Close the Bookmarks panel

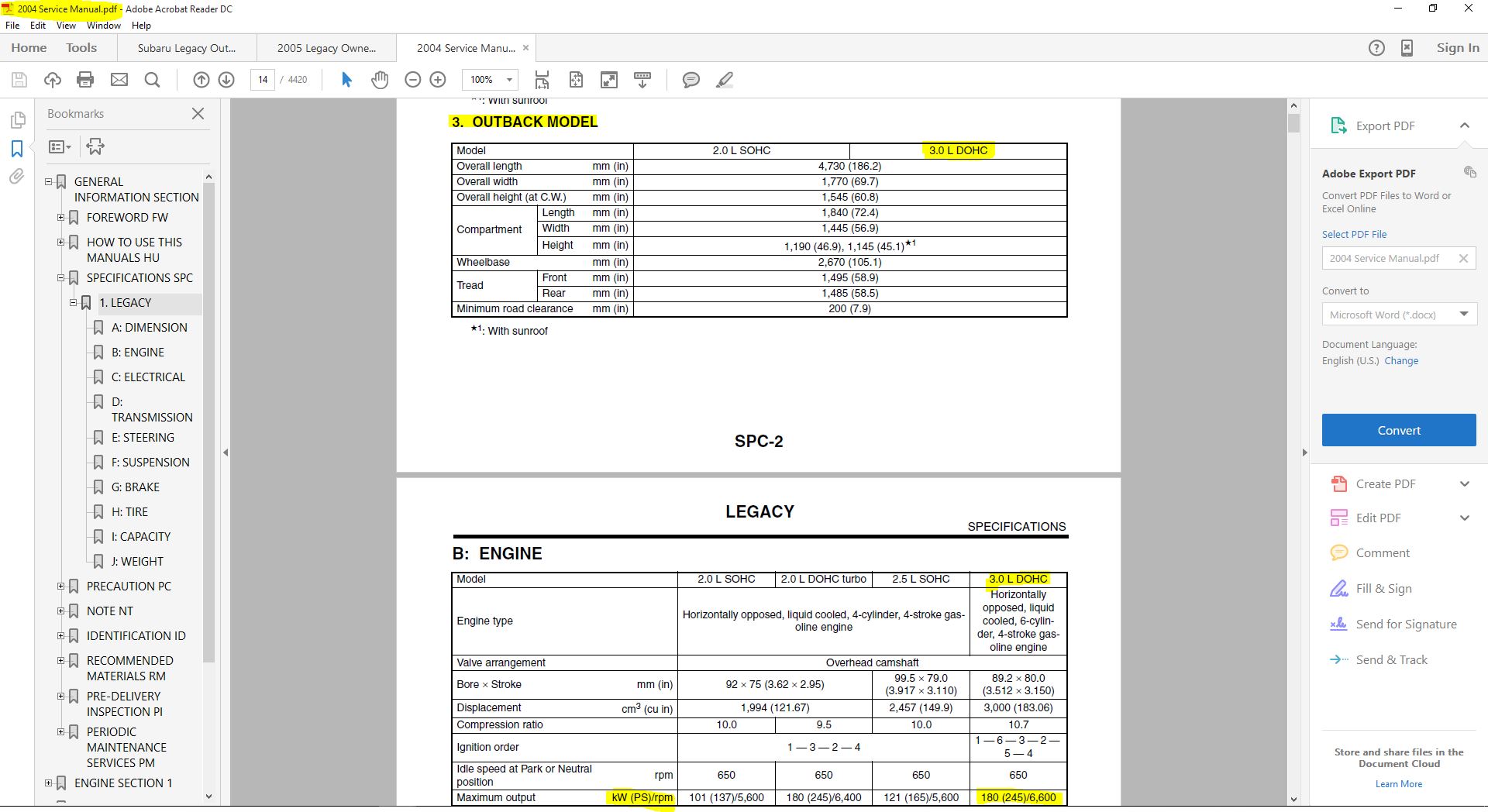coord(198,113)
